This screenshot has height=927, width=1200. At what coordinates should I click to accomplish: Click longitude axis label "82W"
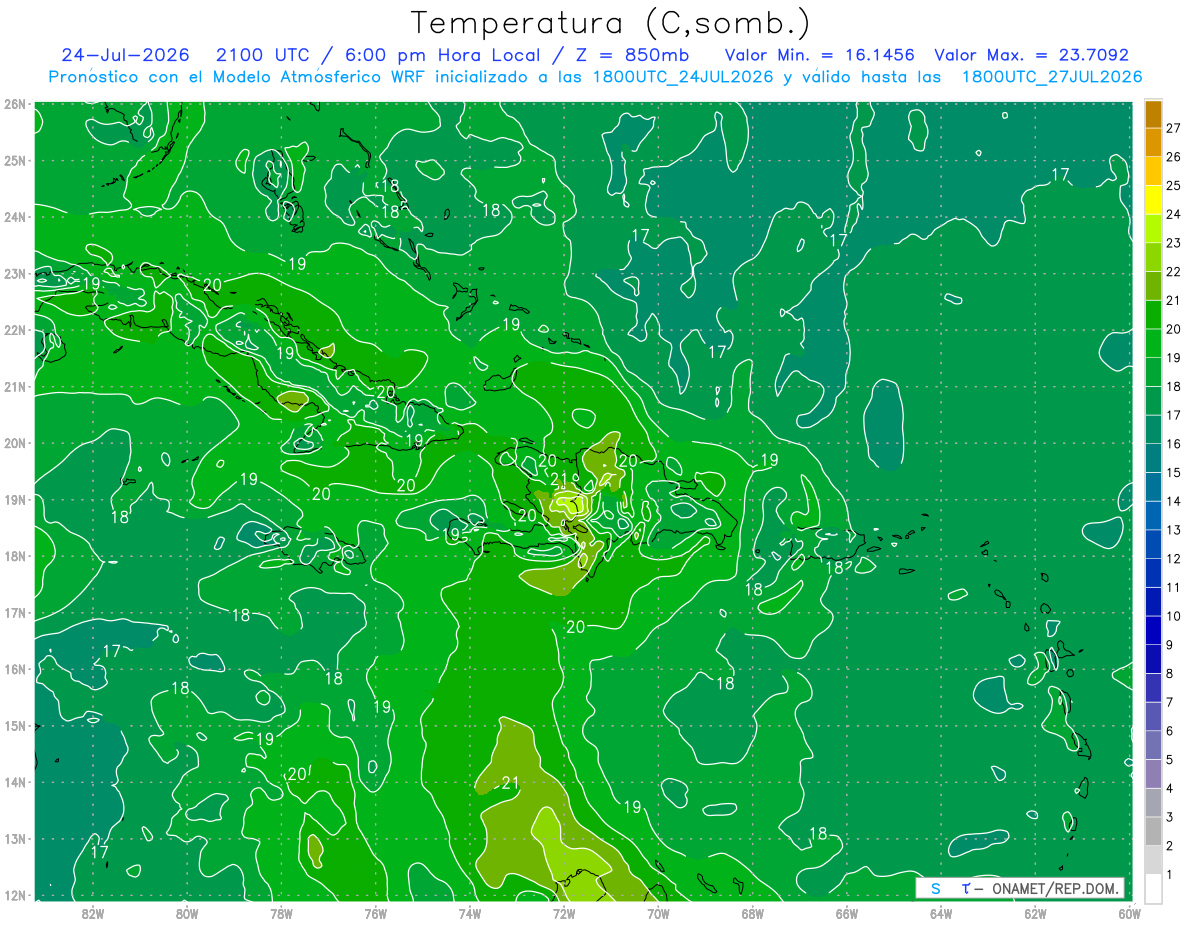coord(92,912)
